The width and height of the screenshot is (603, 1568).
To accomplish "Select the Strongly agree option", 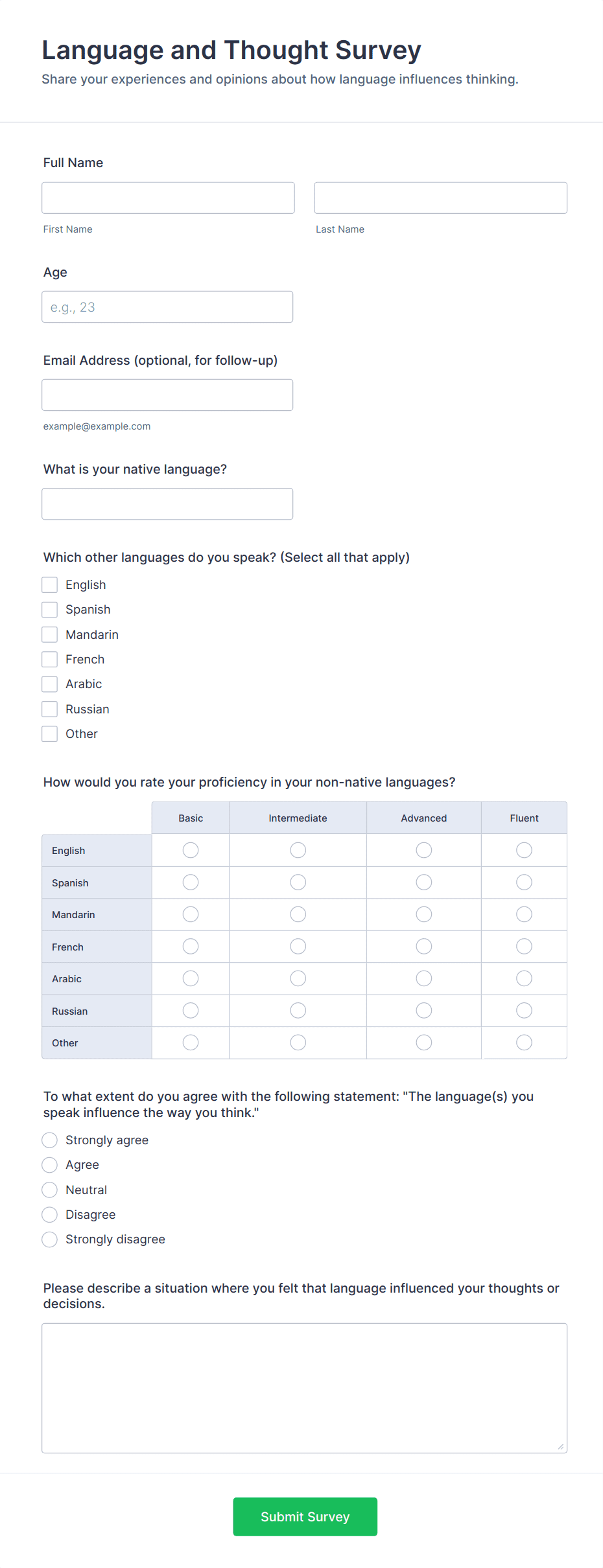I will 49,1140.
